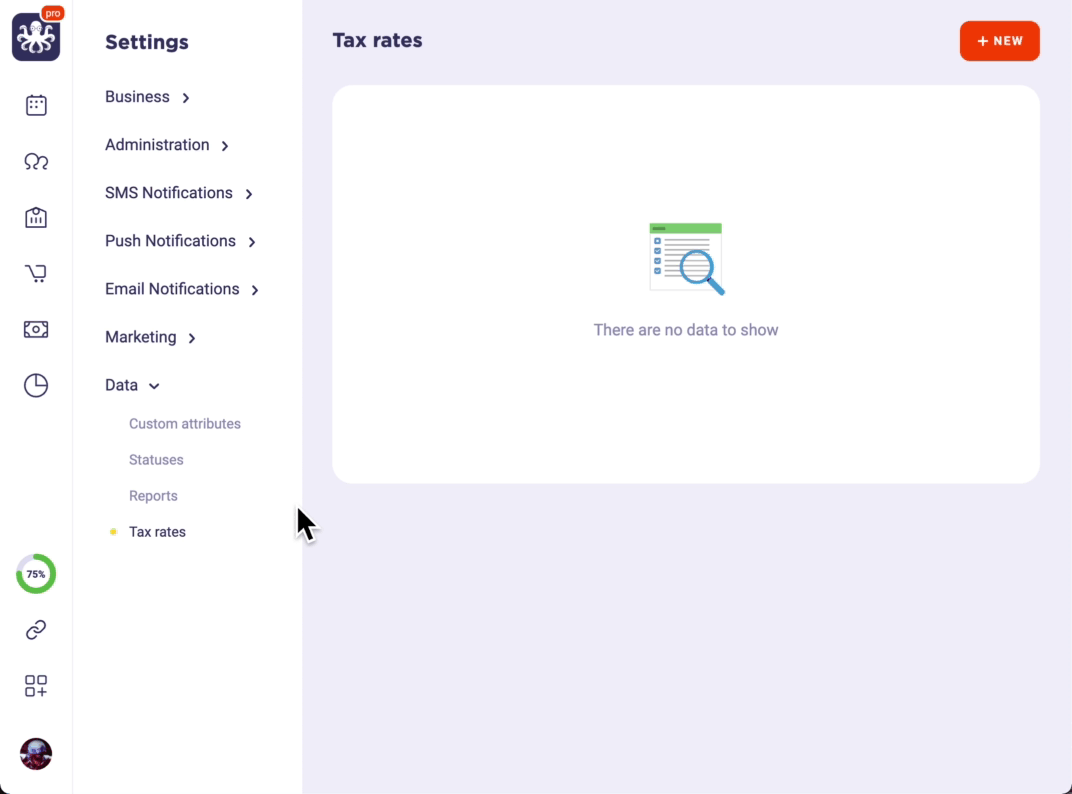Expand Email Notifications settings
This screenshot has height=794, width=1072.
pyautogui.click(x=182, y=289)
